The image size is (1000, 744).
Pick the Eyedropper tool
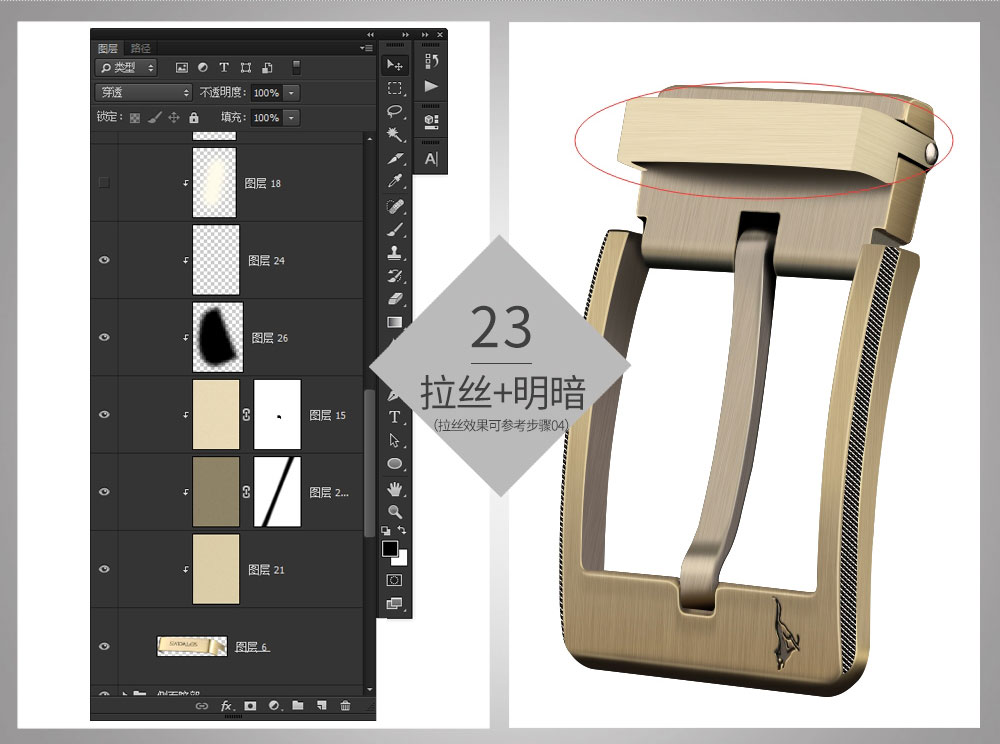395,182
